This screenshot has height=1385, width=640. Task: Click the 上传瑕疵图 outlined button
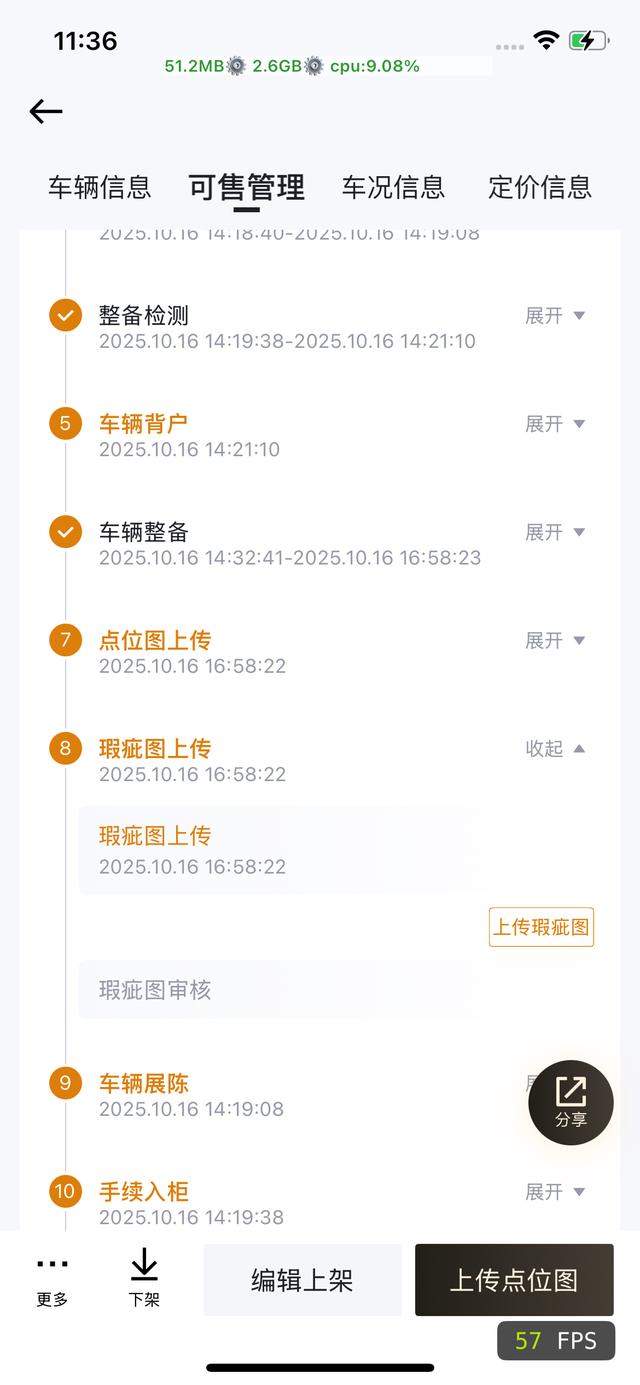pos(541,927)
